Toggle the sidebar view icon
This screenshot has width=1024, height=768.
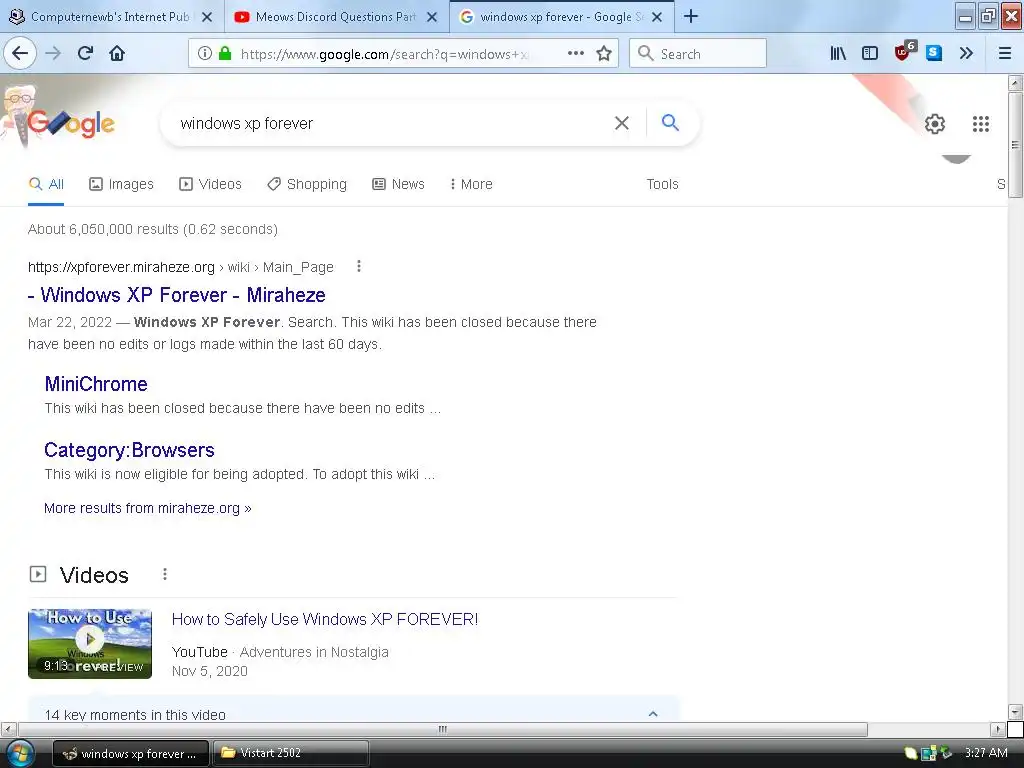[x=870, y=53]
